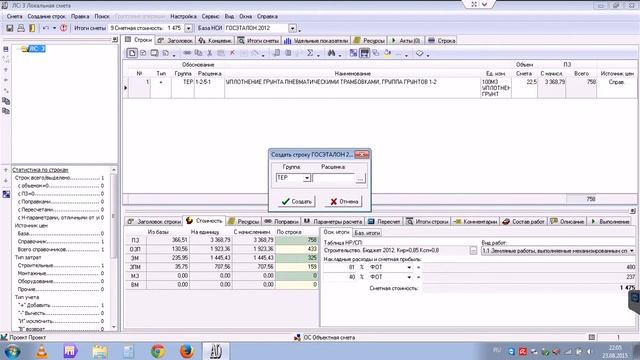Click the binoculars Find icon
640x360 pixels.
click(x=331, y=53)
